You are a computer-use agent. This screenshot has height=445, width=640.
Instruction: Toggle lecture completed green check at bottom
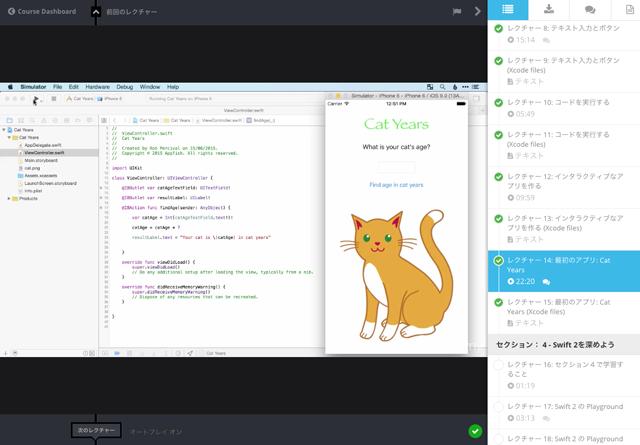point(475,431)
